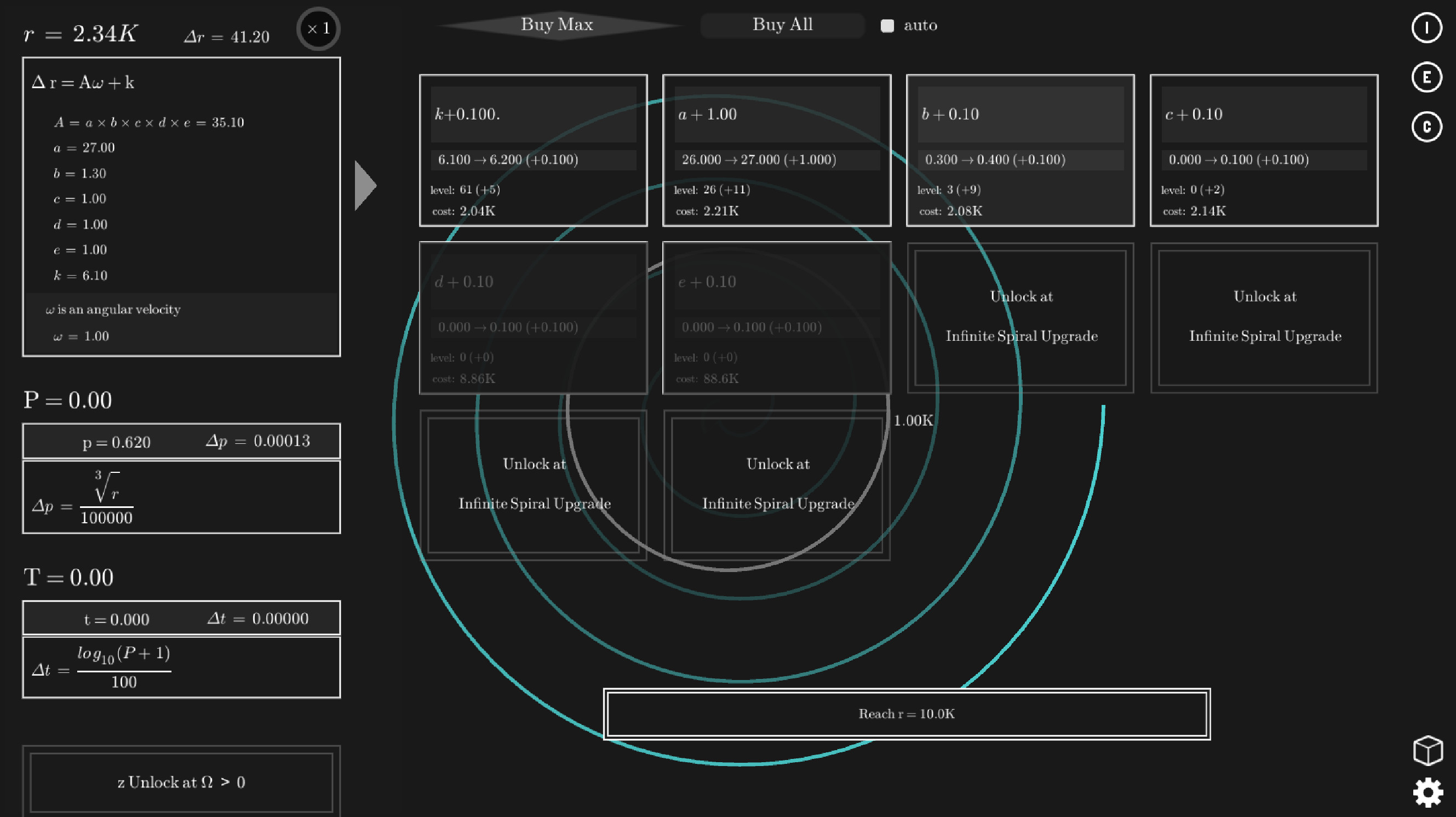This screenshot has width=1456, height=817.
Task: Toggle the b+0.10 upgrade purchase
Action: 1020,151
